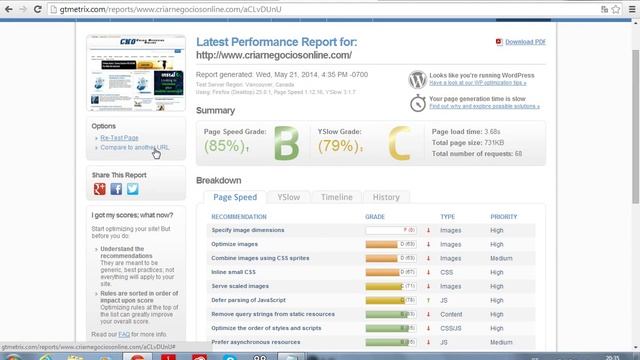Screen dimensions: 640x360
Task: Switch to the YSlow tab
Action: [289, 197]
